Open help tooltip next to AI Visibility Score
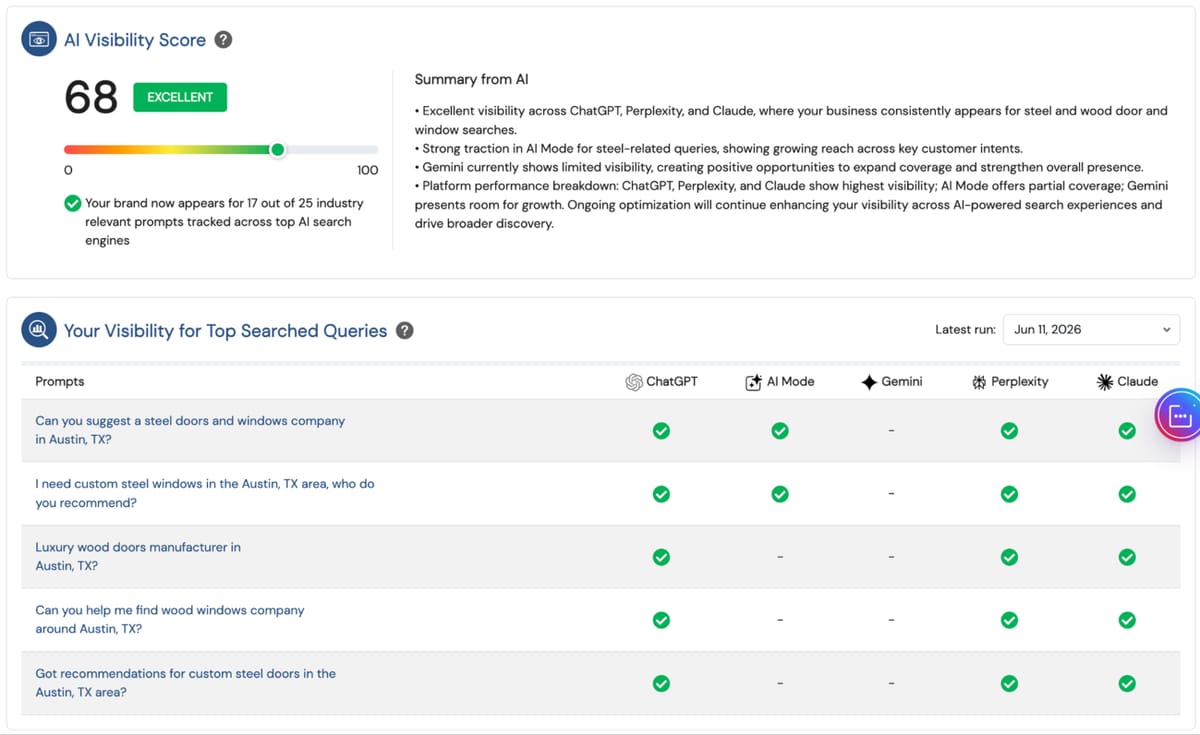The height and width of the screenshot is (735, 1200). pyautogui.click(x=224, y=40)
